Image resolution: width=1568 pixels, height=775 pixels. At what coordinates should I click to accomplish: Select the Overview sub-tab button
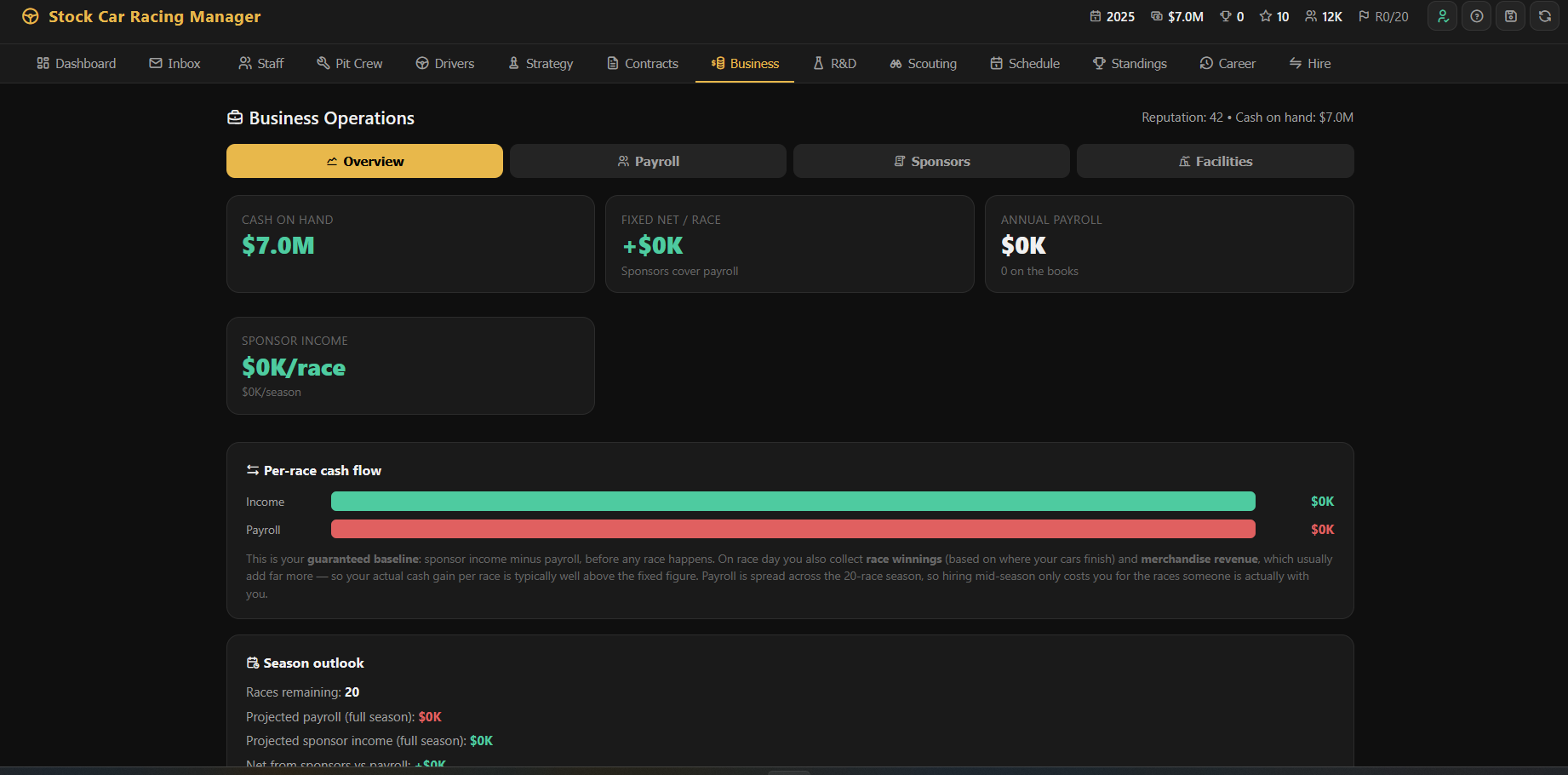[364, 161]
